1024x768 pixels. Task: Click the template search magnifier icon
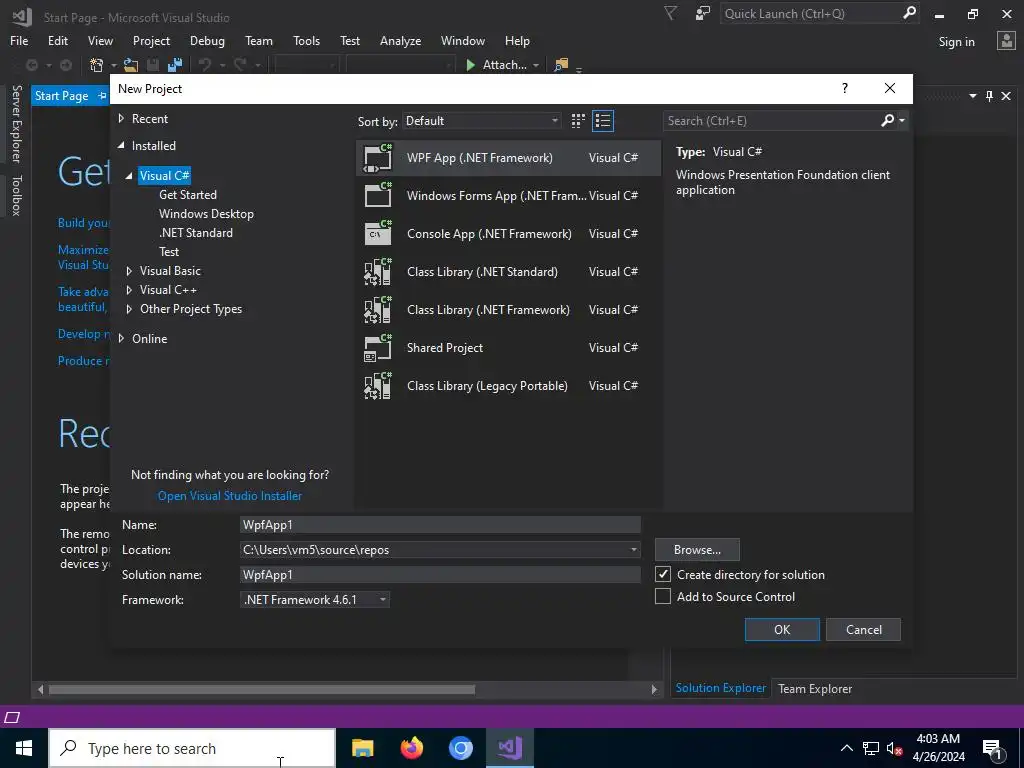tap(888, 120)
